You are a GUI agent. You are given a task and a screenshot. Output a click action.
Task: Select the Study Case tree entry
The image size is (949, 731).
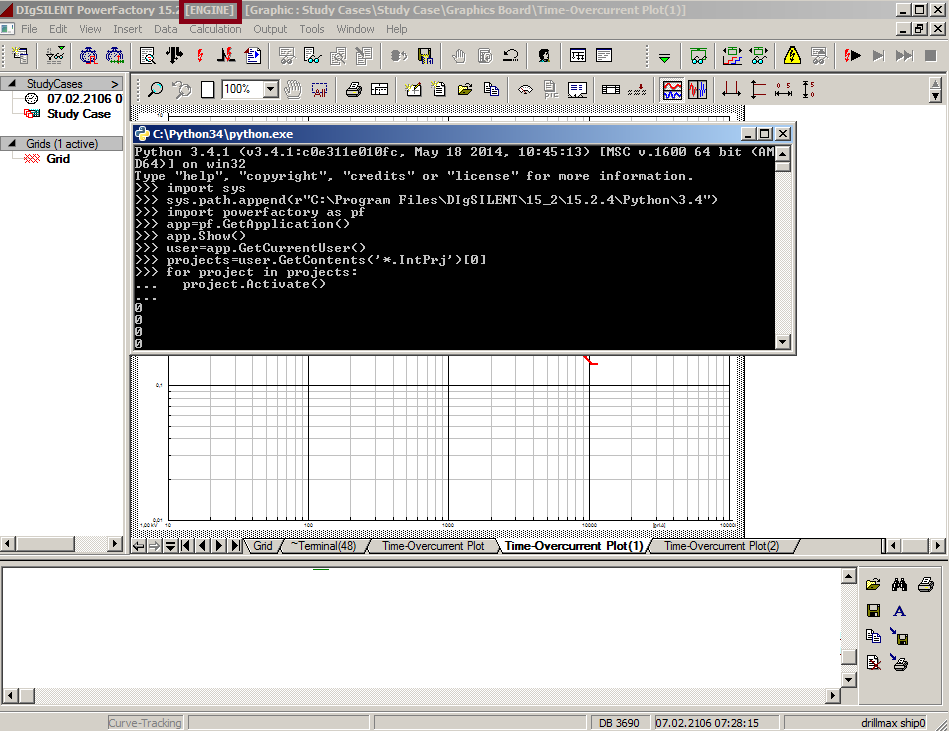78,114
